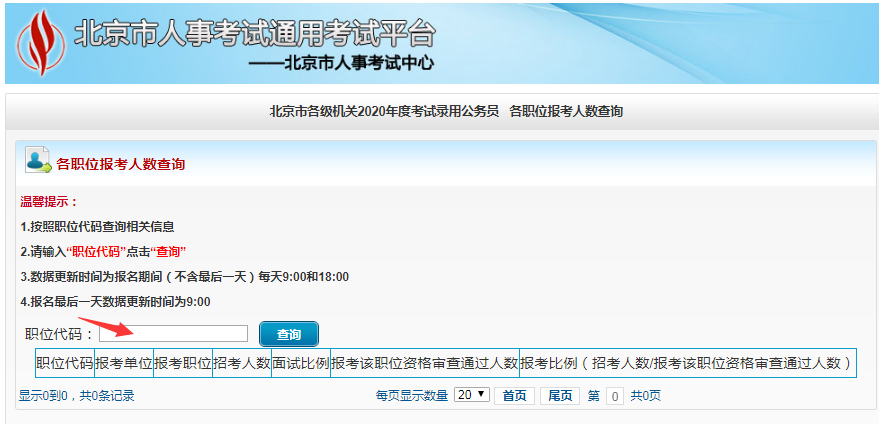
Task: Click tip 1 按照职位代码查询相关信息
Action: (98, 227)
